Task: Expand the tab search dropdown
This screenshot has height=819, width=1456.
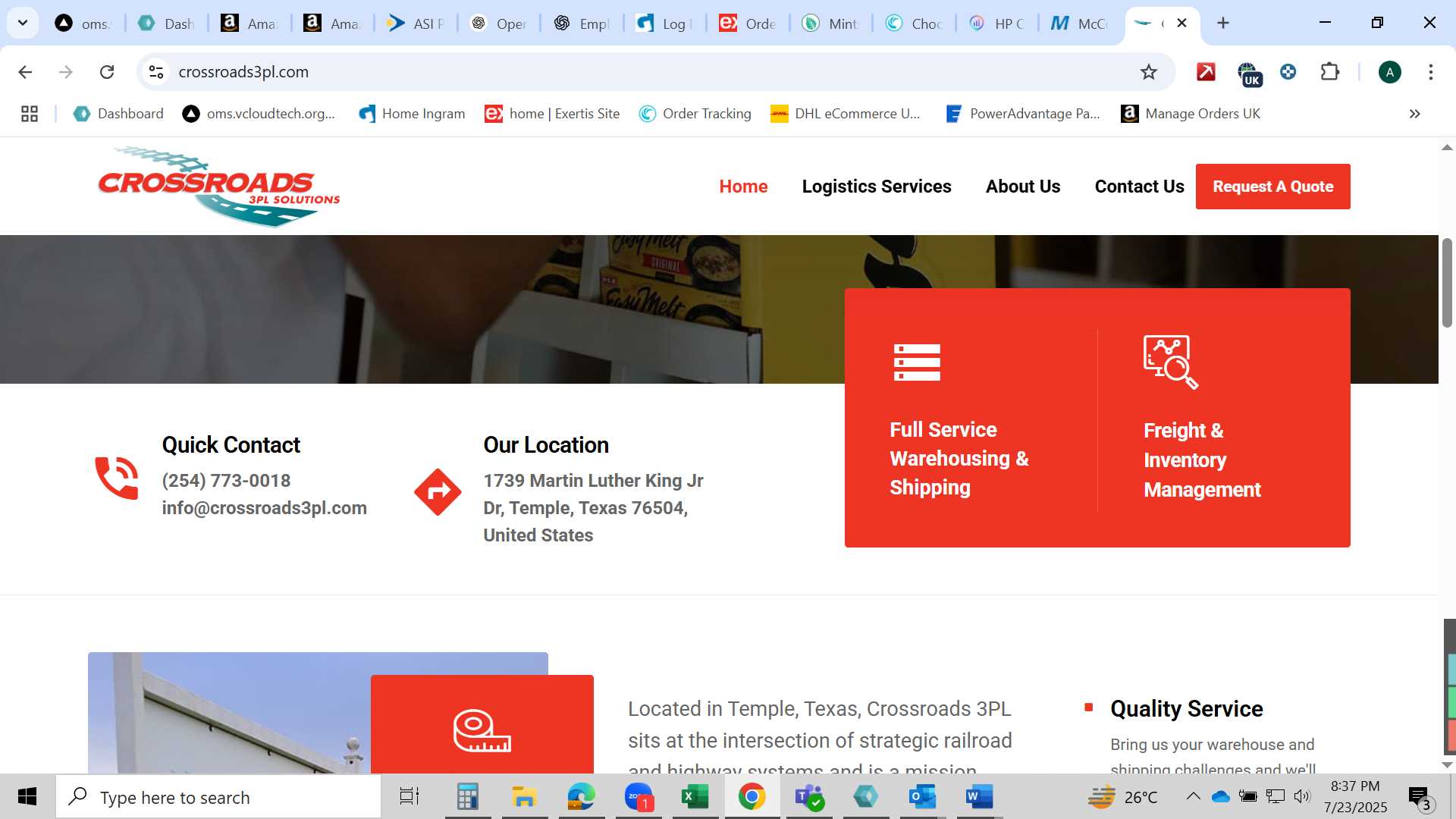Action: click(23, 23)
